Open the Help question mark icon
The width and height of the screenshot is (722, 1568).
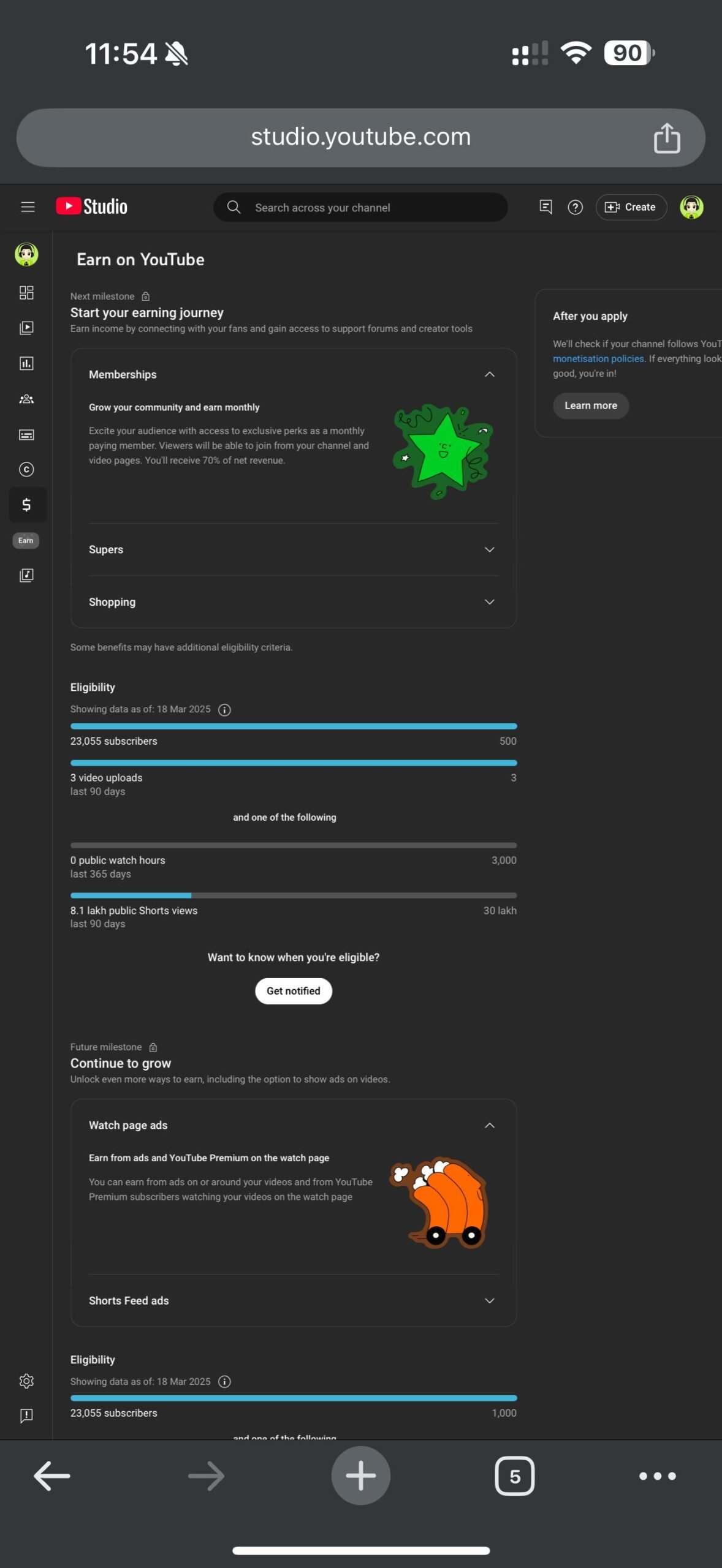click(x=575, y=208)
